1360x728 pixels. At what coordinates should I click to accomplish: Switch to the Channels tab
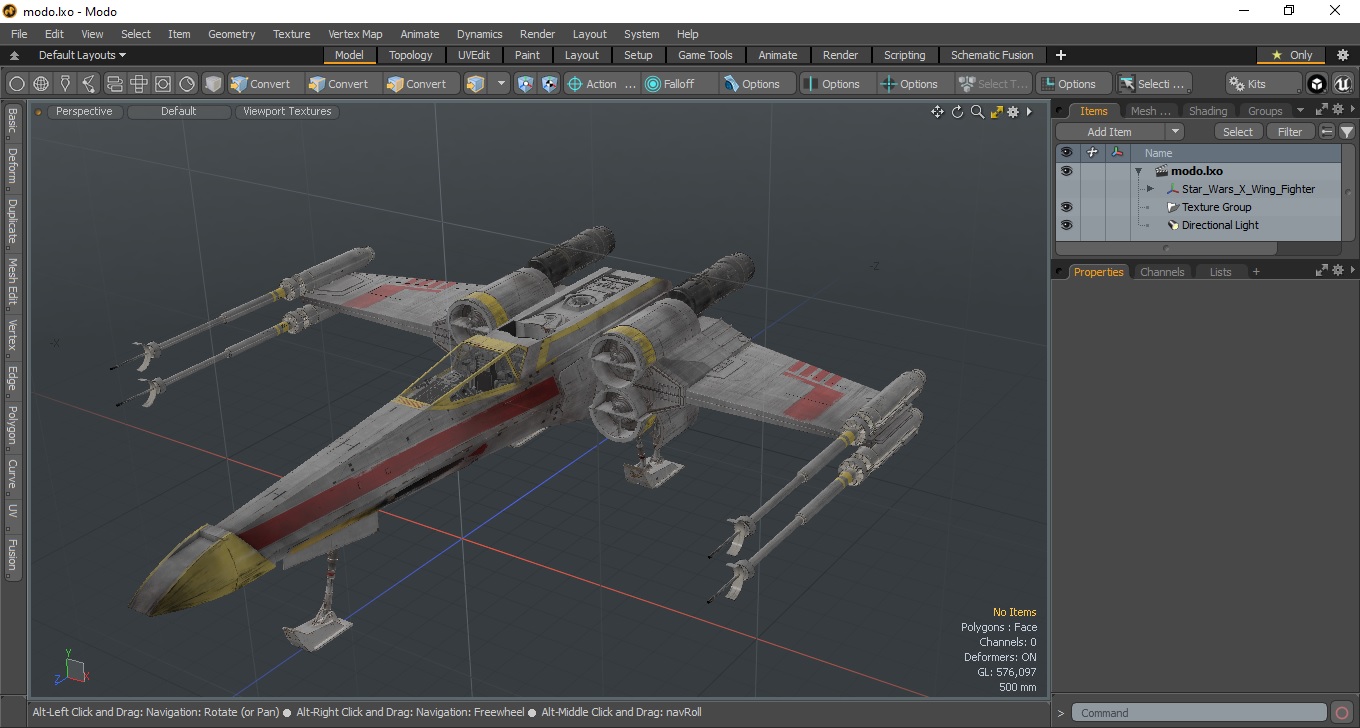pyautogui.click(x=1162, y=272)
